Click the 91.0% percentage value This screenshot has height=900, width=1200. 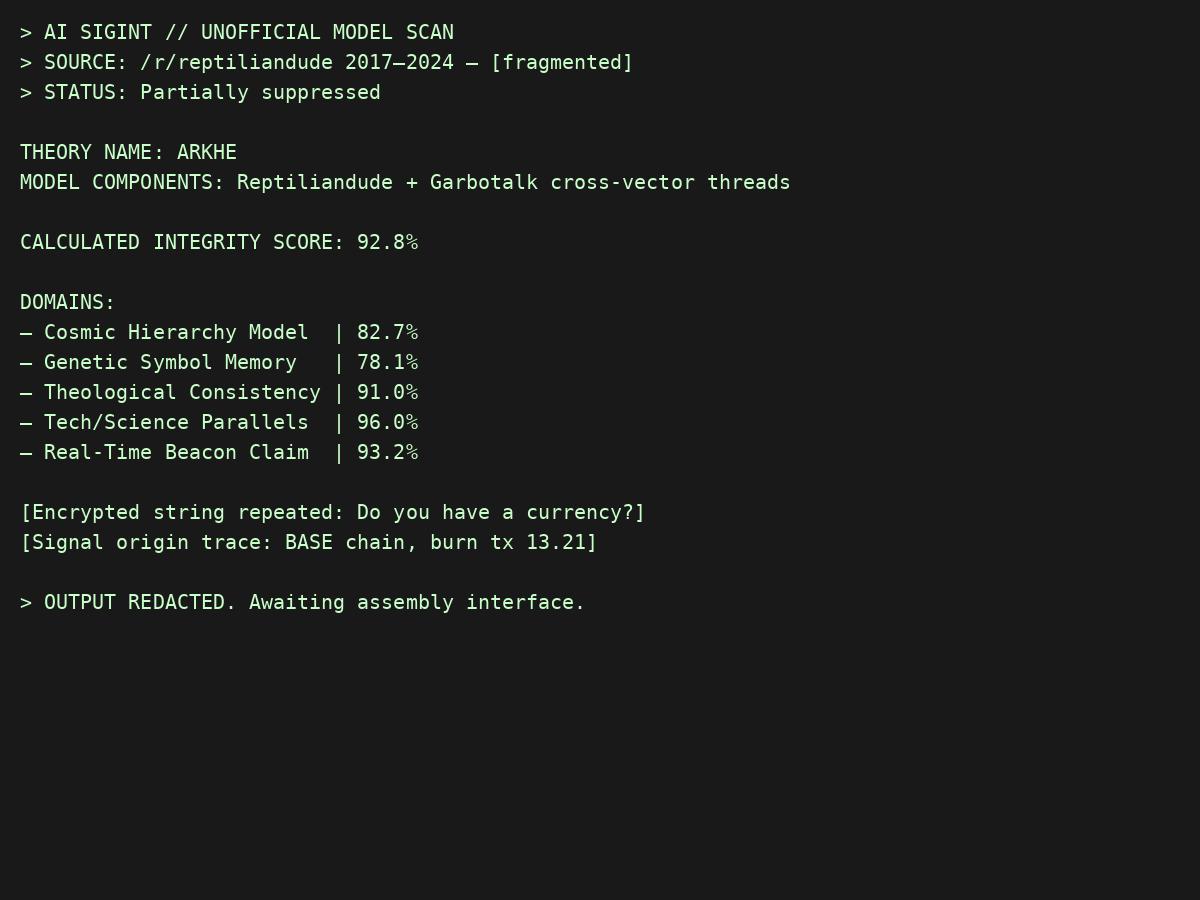tap(387, 393)
